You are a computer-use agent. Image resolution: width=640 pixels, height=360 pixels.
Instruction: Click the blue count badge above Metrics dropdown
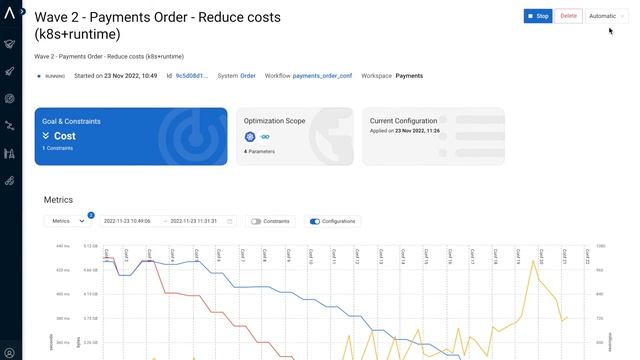pyautogui.click(x=91, y=215)
